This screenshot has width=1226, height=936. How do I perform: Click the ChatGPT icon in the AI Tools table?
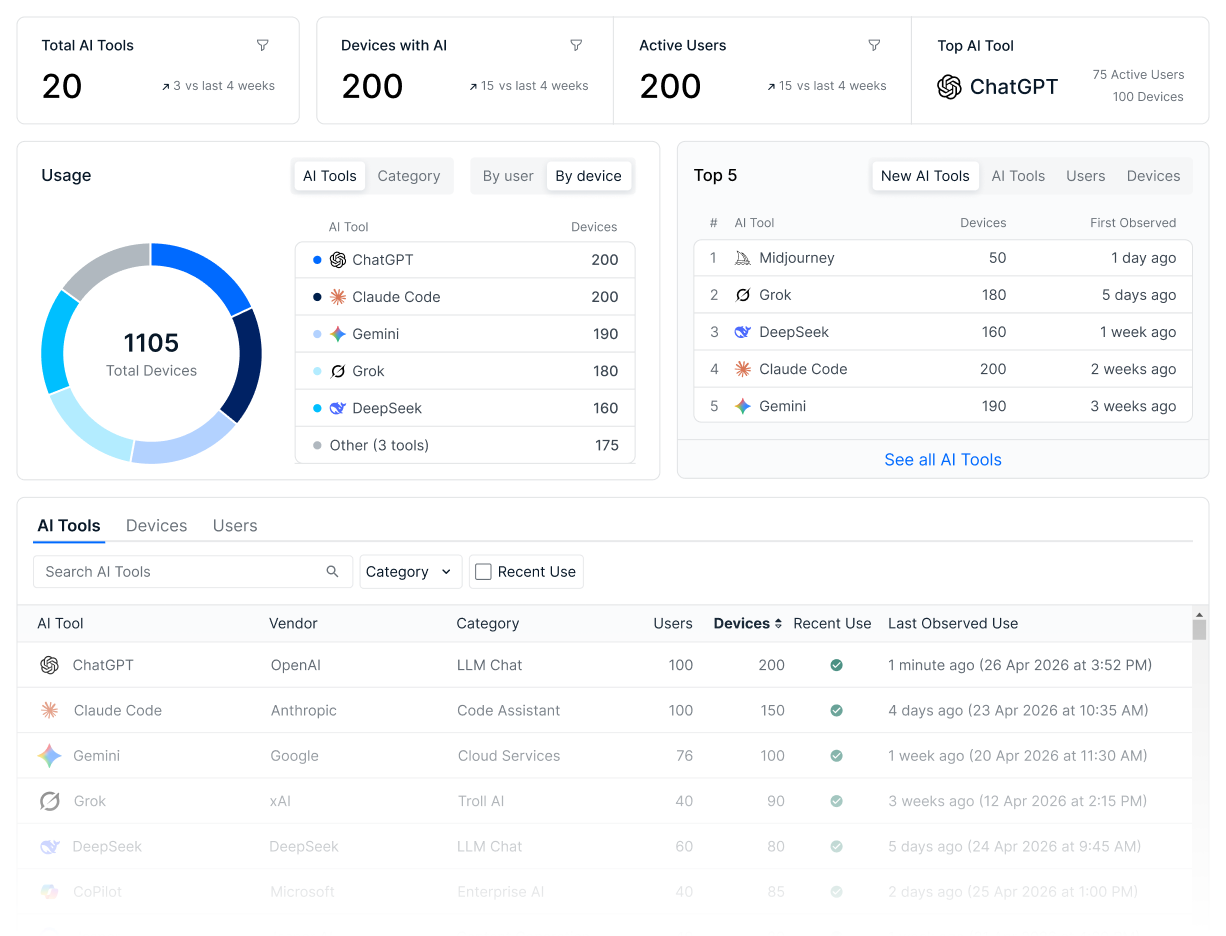point(49,665)
